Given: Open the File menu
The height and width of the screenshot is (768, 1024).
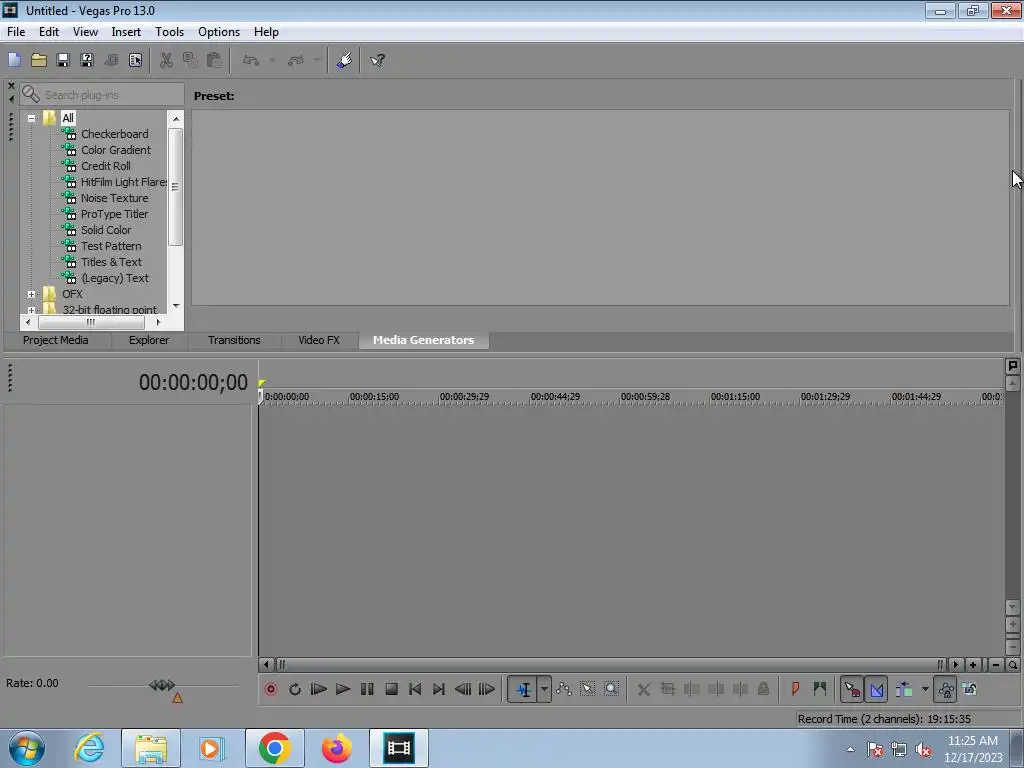Looking at the screenshot, I should pos(16,32).
